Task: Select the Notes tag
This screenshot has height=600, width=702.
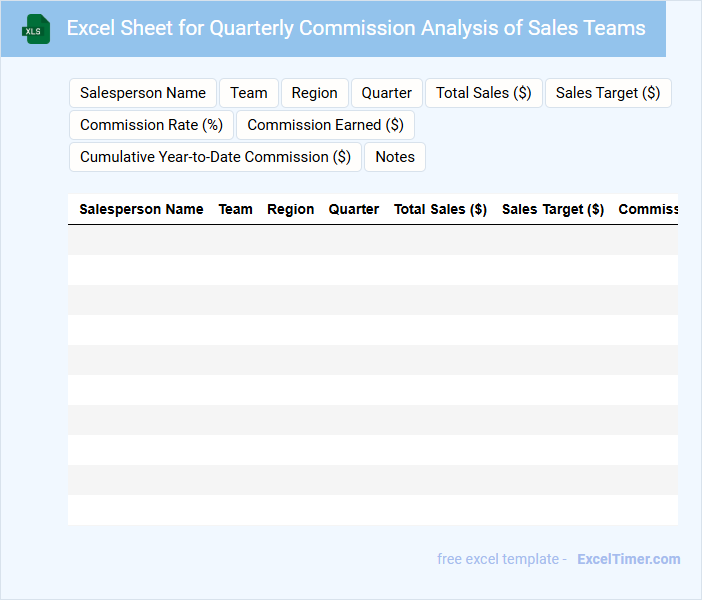Action: [x=395, y=157]
